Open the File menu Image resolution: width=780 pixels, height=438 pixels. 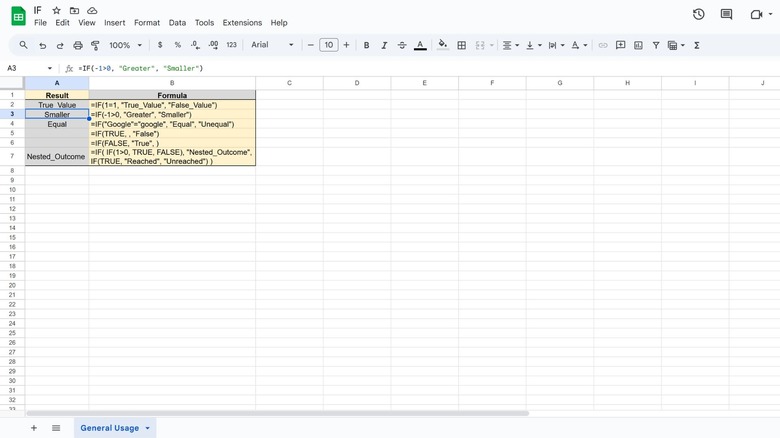(x=40, y=23)
